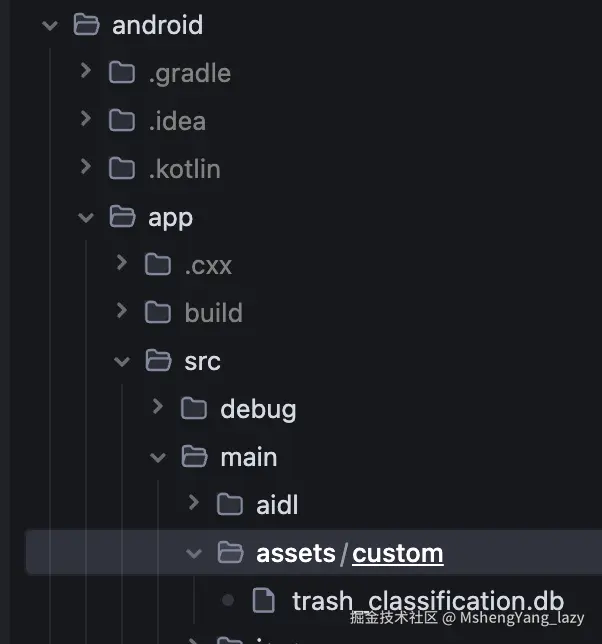This screenshot has height=644, width=602.
Task: Click the open app folder icon
Action: point(122,217)
